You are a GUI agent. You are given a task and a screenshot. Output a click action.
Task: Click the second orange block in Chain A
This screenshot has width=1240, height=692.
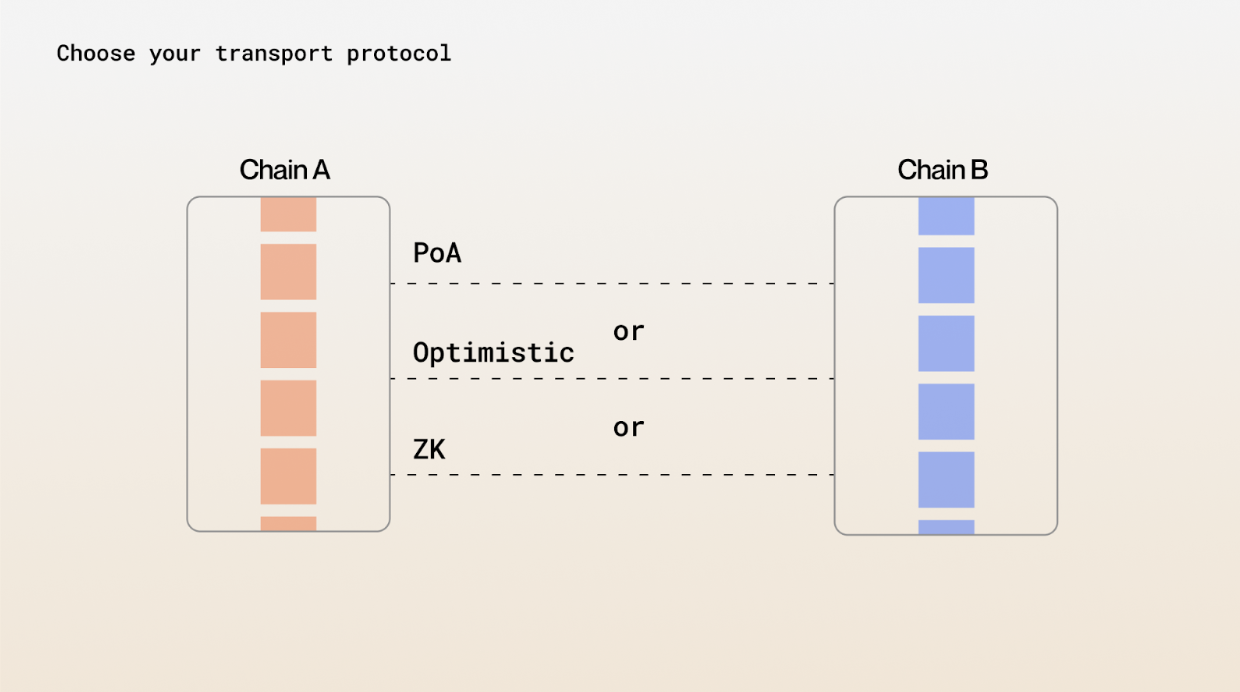(288, 272)
